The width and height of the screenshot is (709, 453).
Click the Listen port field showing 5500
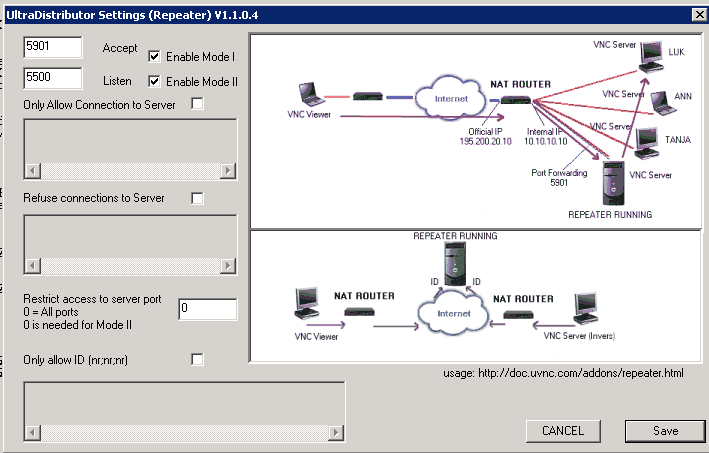[52, 78]
